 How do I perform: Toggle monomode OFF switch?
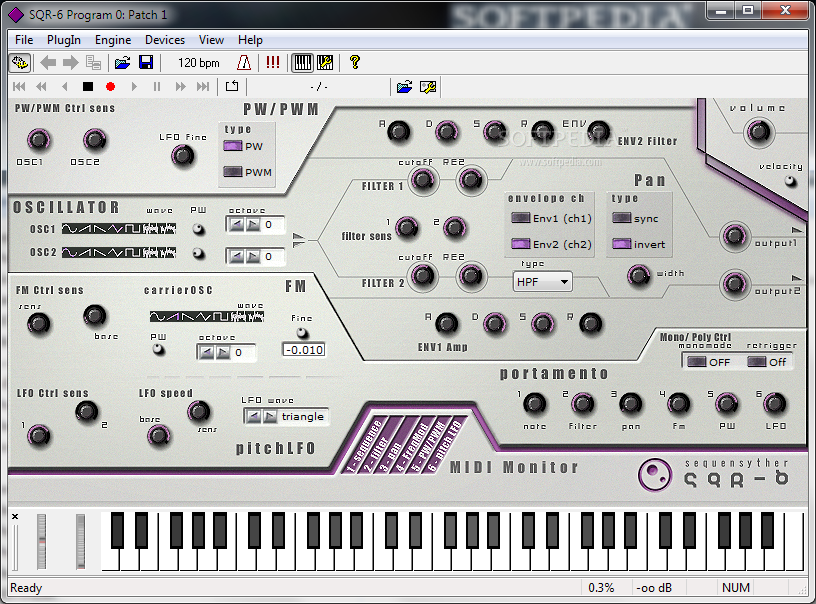tap(697, 362)
